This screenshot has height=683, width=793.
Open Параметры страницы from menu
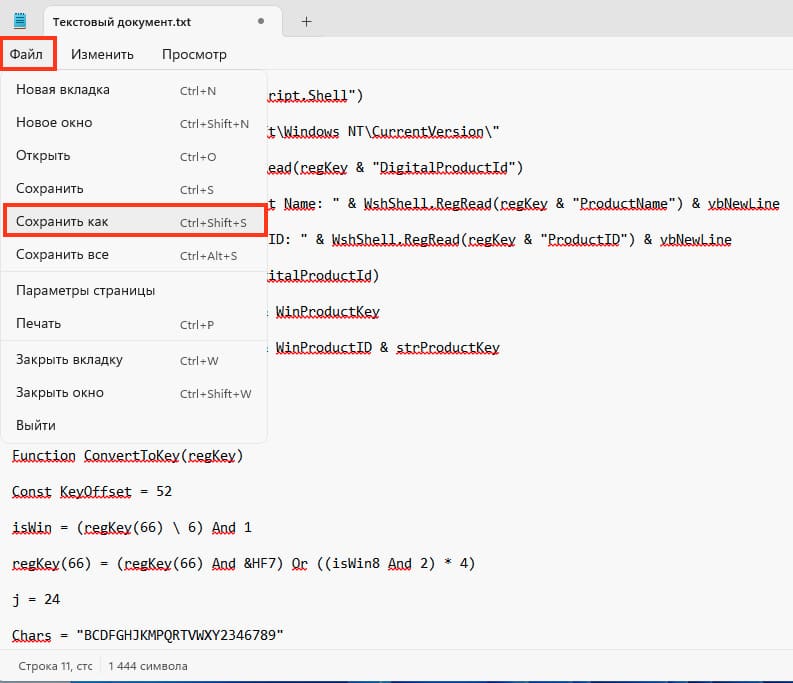(85, 291)
